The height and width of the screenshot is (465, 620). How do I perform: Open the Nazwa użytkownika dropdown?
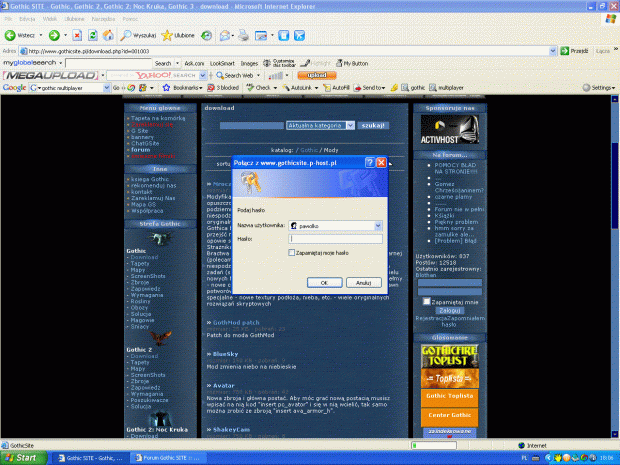(x=378, y=226)
